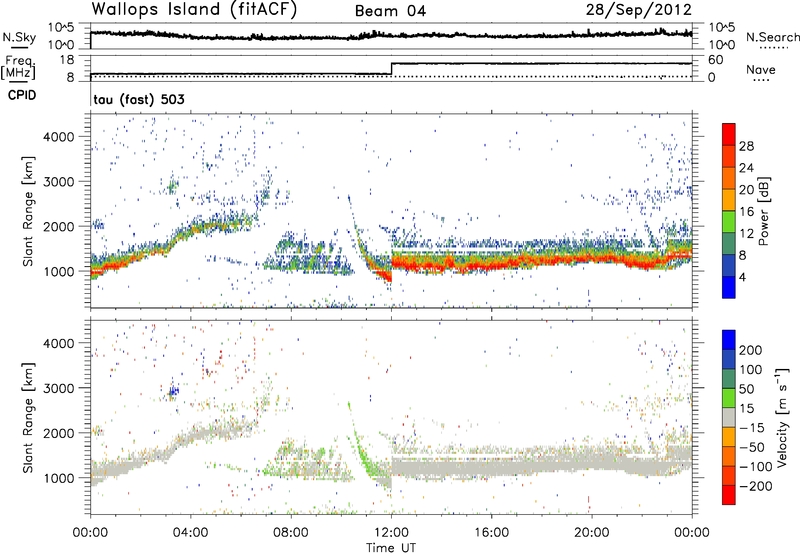Click the 'Slant Range [km]' label of velocity panel
Image resolution: width=800 pixels, height=554 pixels.
point(28,417)
